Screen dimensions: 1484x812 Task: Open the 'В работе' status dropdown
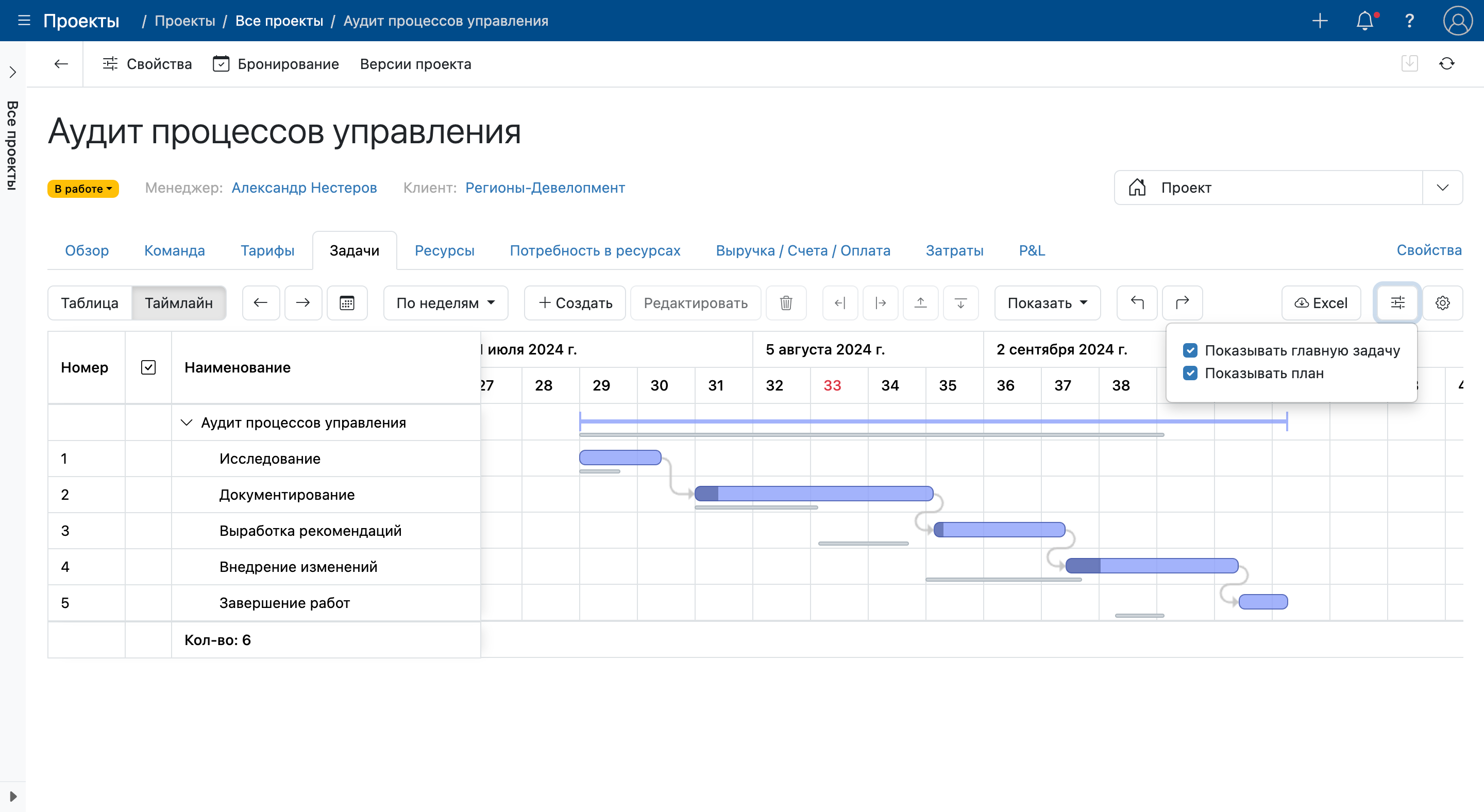coord(83,188)
